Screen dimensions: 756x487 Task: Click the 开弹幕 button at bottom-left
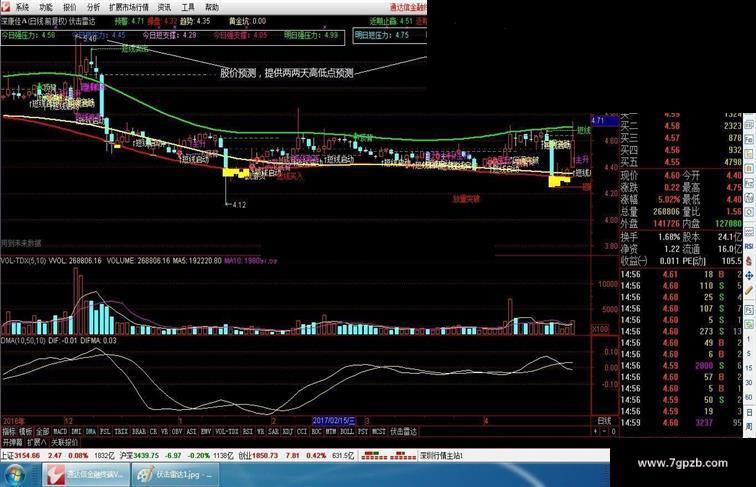[13, 442]
